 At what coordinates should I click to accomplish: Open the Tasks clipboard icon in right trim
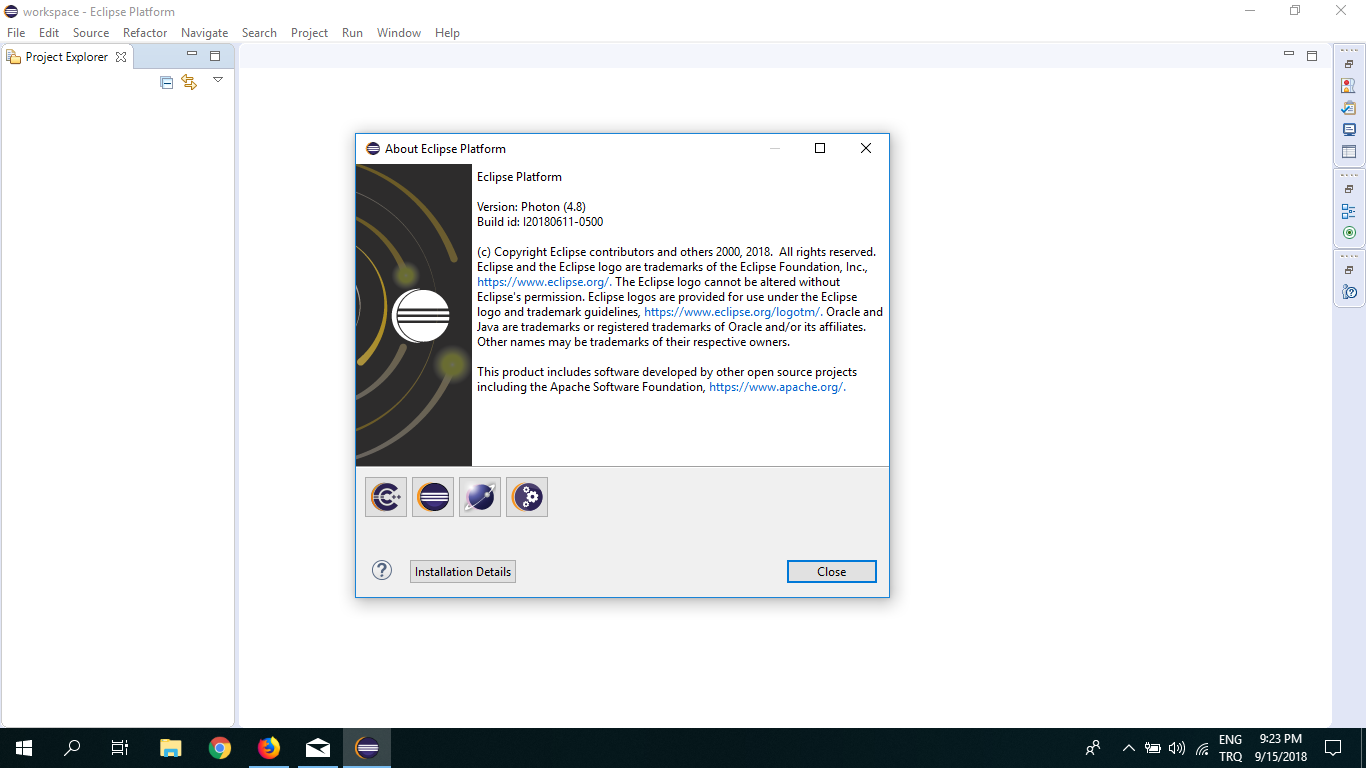(1349, 108)
